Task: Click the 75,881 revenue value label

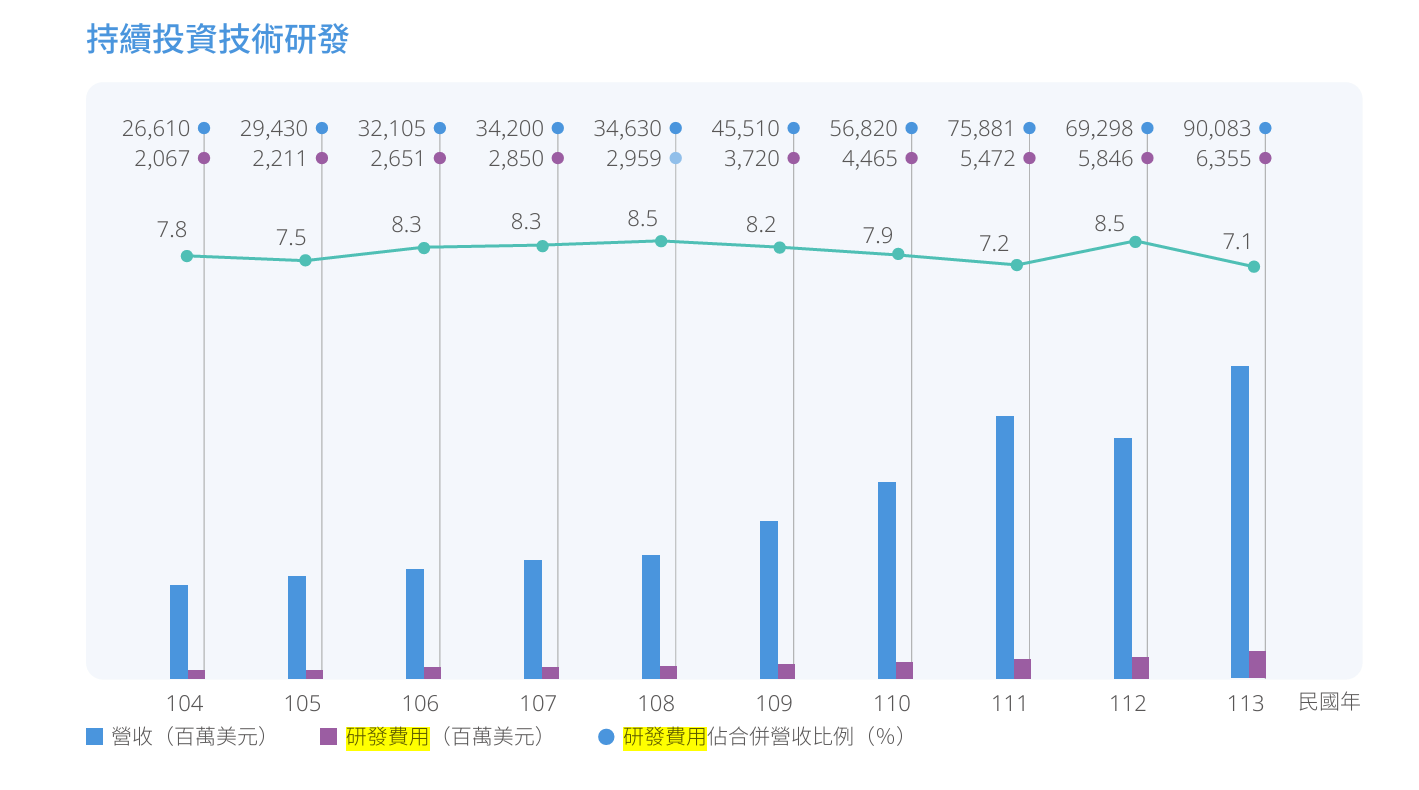Action: tap(980, 128)
